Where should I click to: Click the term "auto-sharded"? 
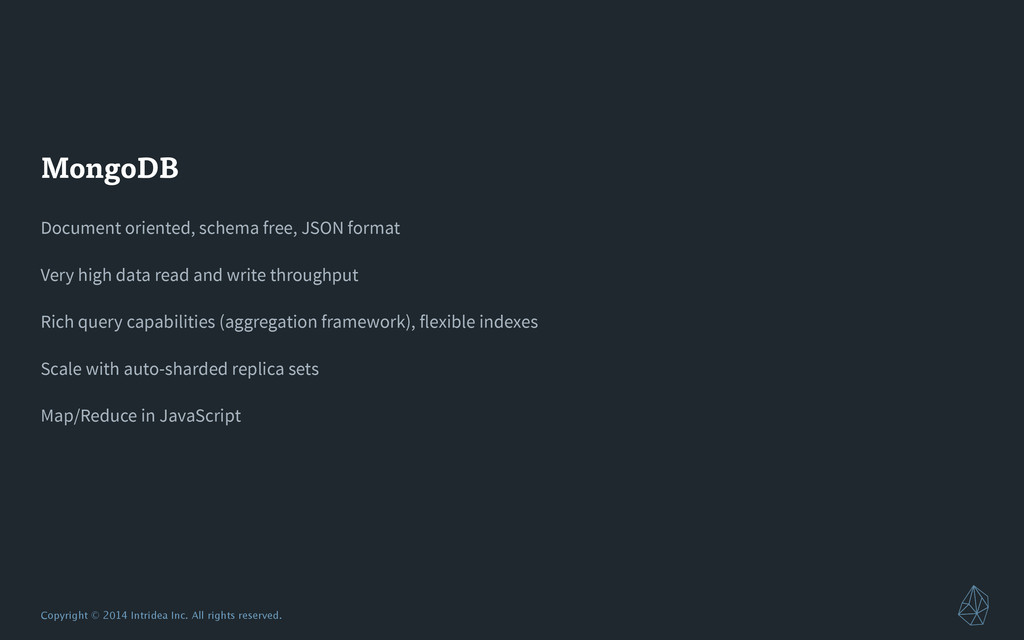tap(175, 369)
